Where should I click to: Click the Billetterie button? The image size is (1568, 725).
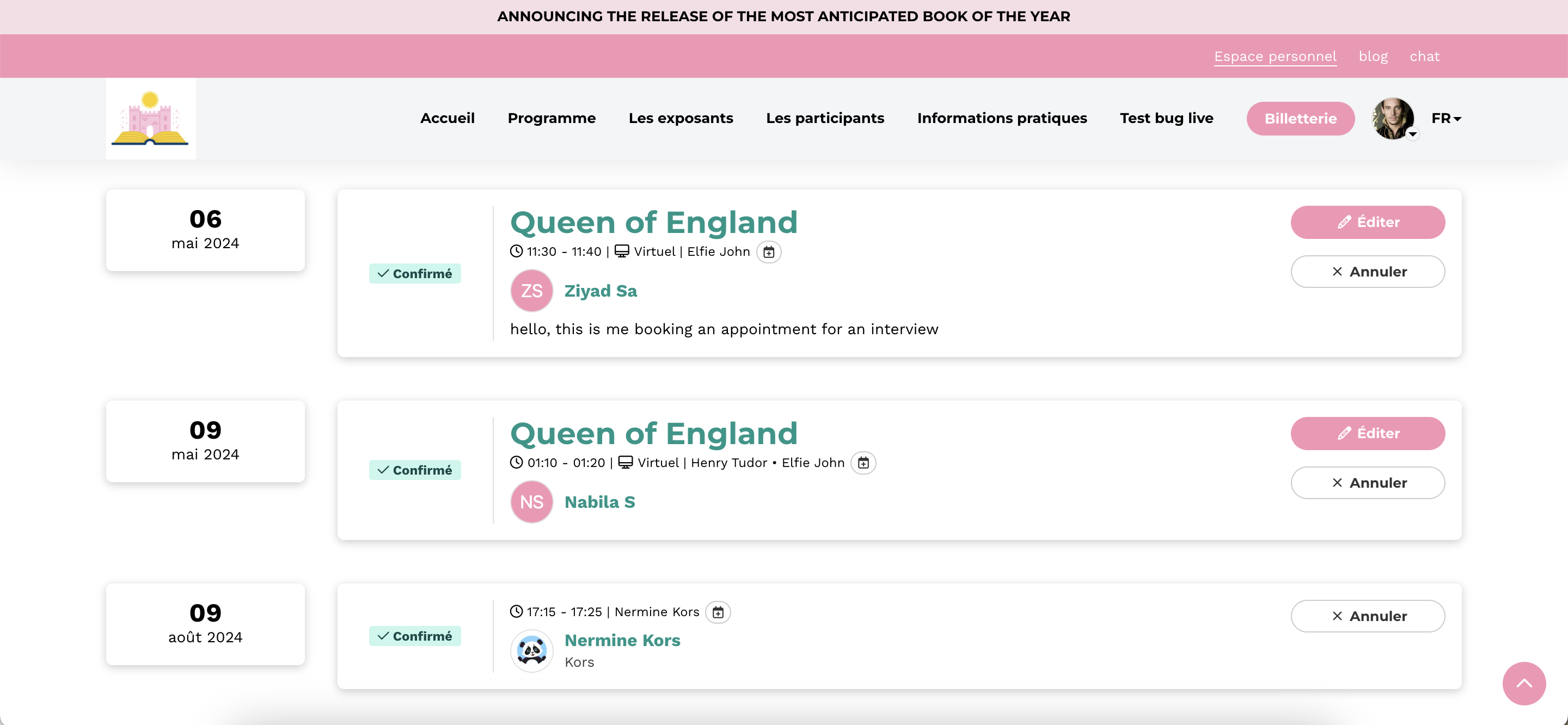1300,119
